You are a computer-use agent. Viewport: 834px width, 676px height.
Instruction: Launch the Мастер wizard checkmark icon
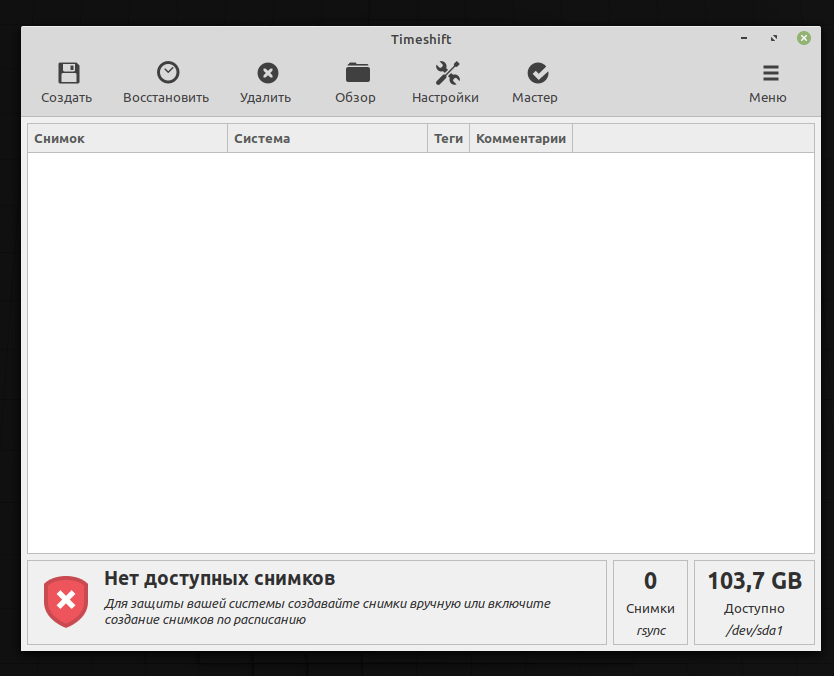click(538, 73)
